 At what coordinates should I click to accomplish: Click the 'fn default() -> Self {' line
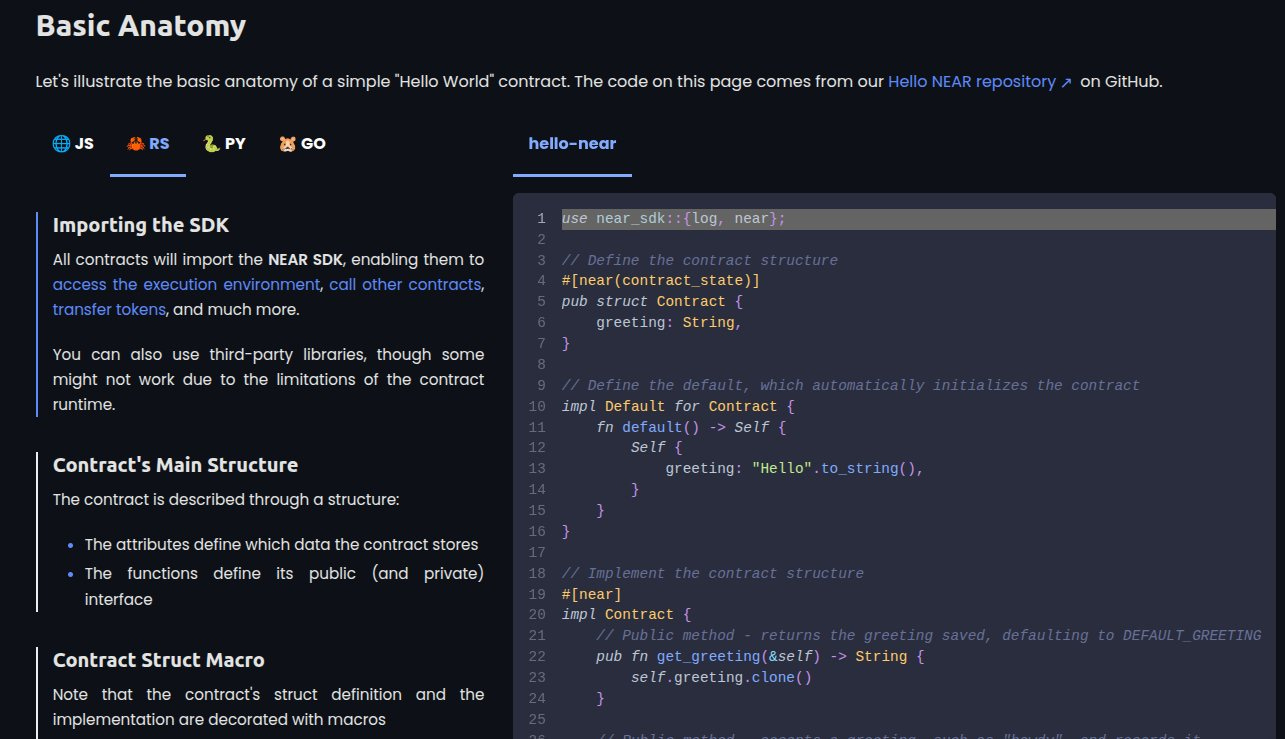point(691,427)
